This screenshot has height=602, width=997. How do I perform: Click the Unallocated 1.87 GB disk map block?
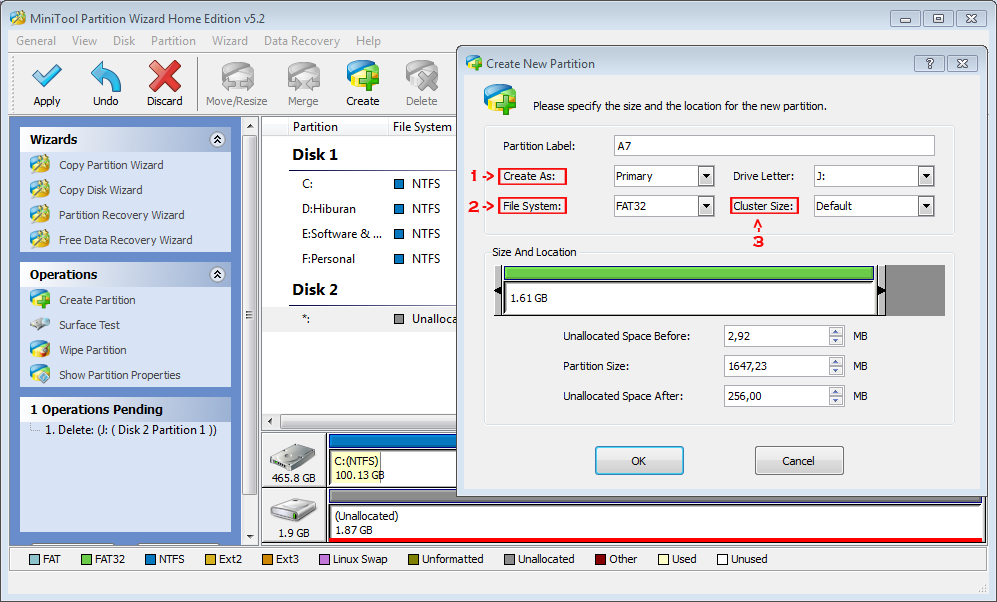656,523
